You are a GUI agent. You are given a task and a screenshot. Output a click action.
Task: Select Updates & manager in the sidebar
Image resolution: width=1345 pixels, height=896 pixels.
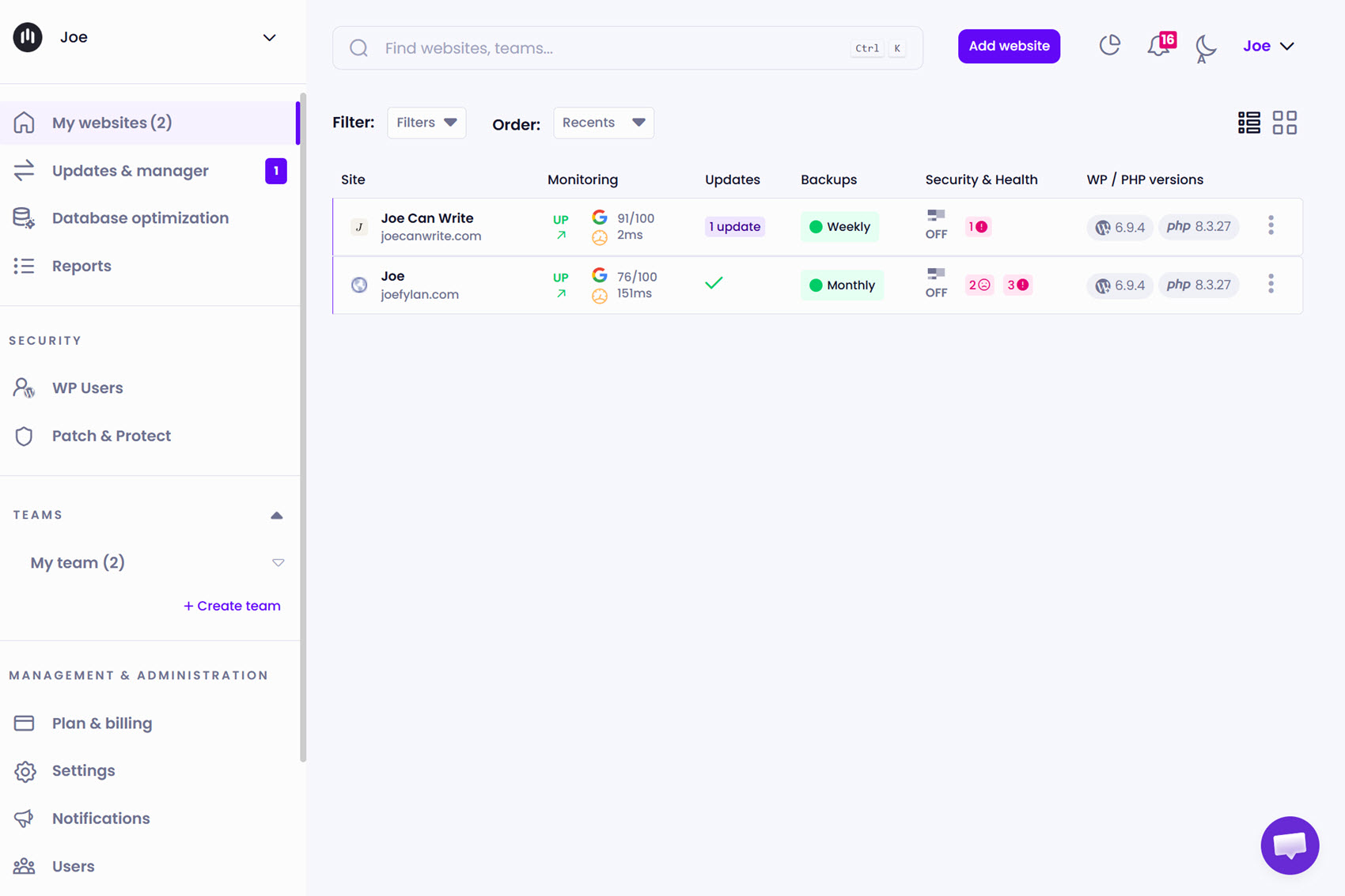coord(131,171)
